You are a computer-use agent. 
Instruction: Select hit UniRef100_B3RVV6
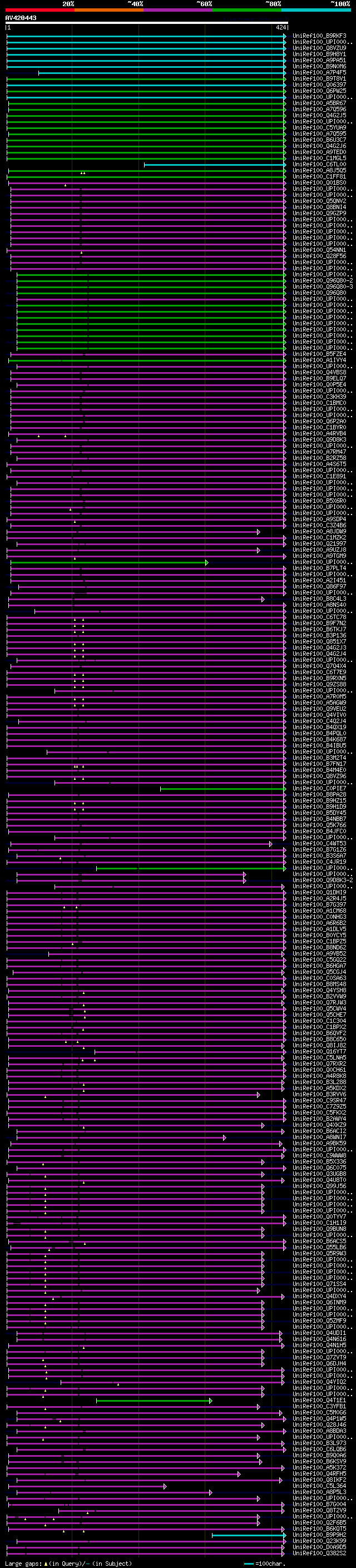pos(319,1095)
